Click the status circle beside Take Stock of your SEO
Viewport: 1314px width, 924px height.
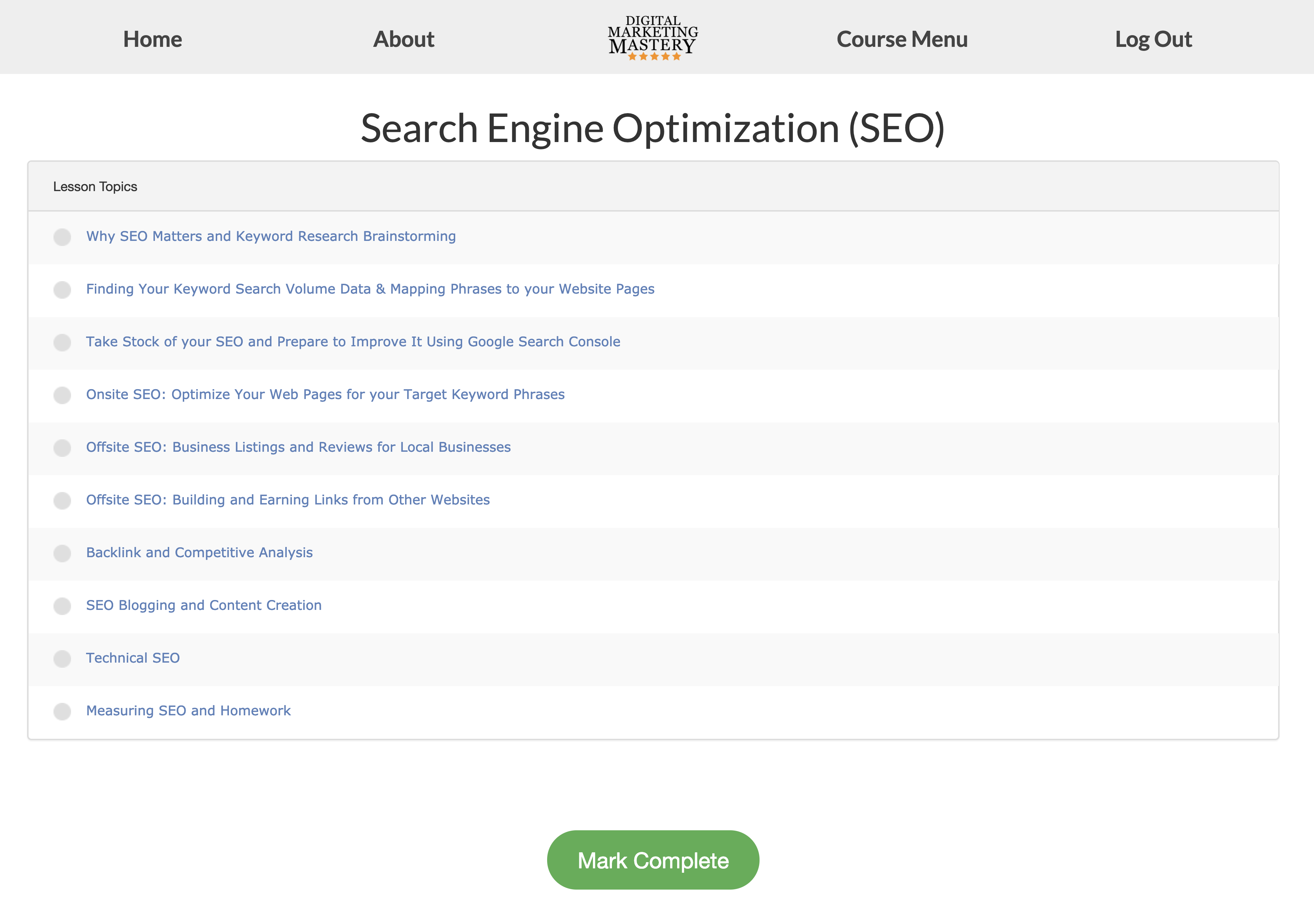[62, 342]
